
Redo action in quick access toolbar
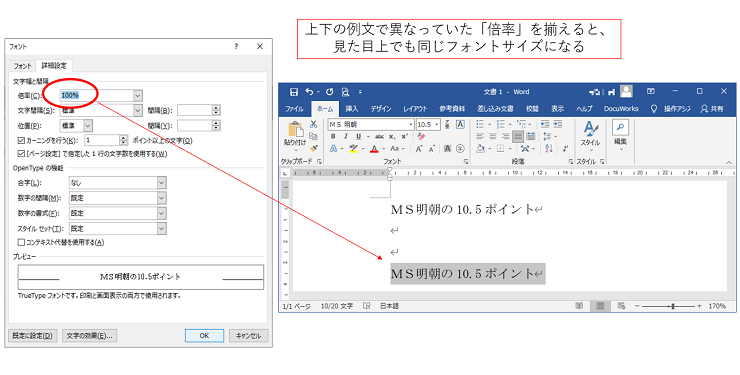[329, 92]
